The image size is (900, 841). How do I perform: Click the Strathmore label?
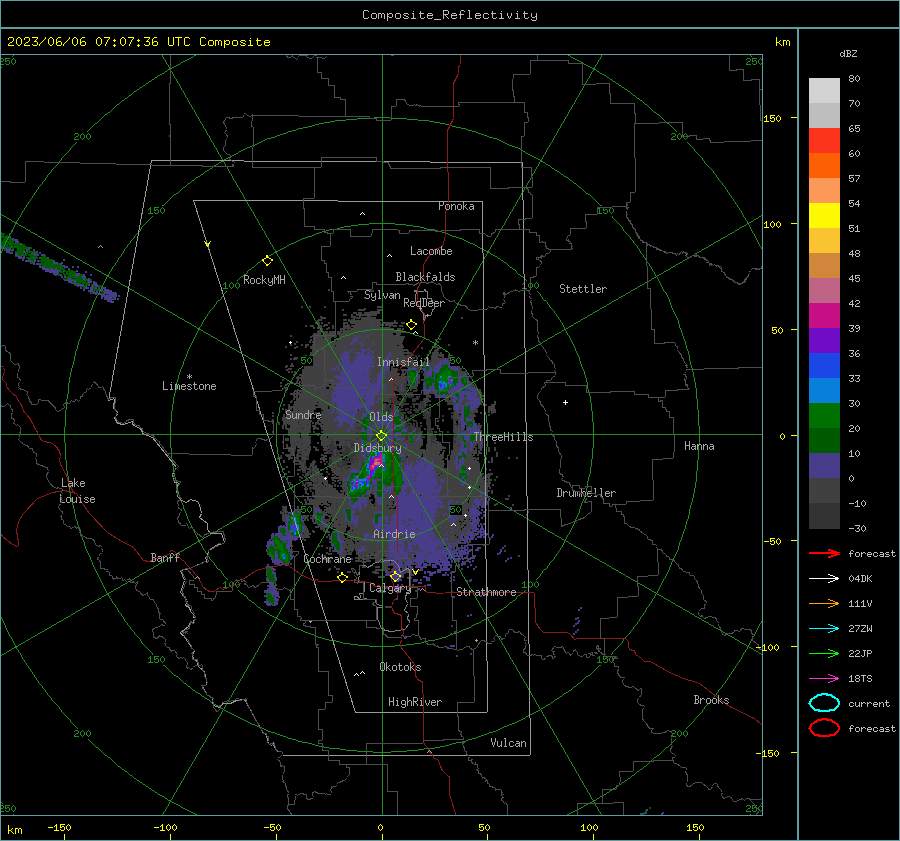click(486, 592)
